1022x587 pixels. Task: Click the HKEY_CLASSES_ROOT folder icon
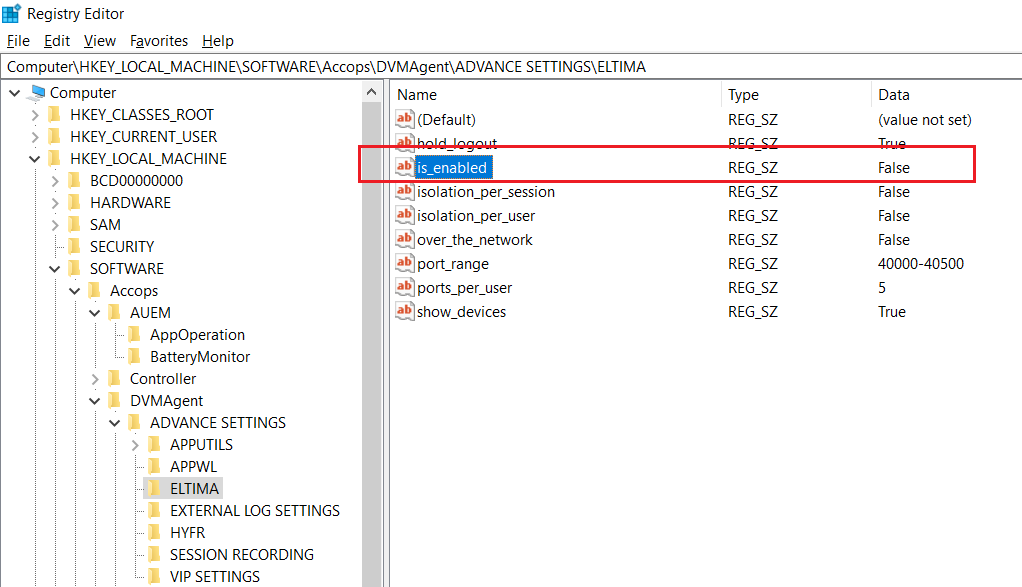(55, 115)
